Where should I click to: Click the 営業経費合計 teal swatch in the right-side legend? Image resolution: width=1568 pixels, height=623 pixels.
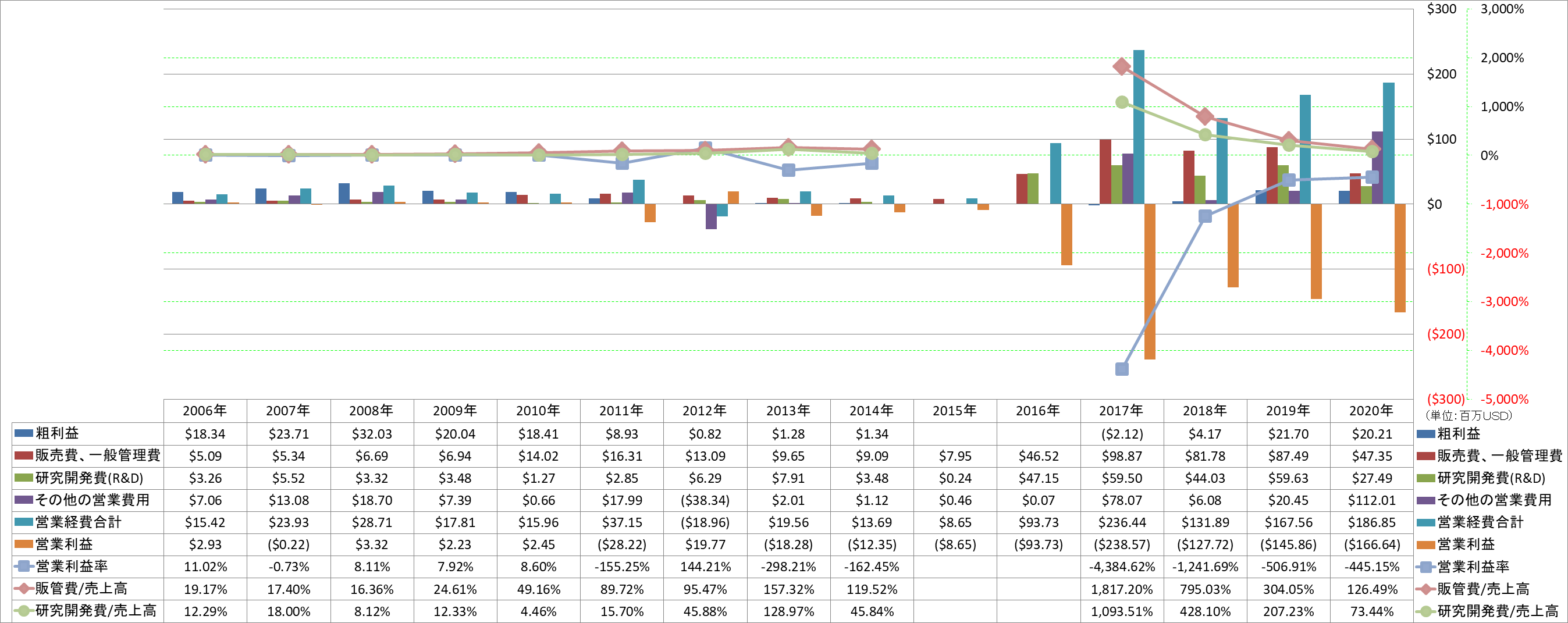[x=1426, y=522]
